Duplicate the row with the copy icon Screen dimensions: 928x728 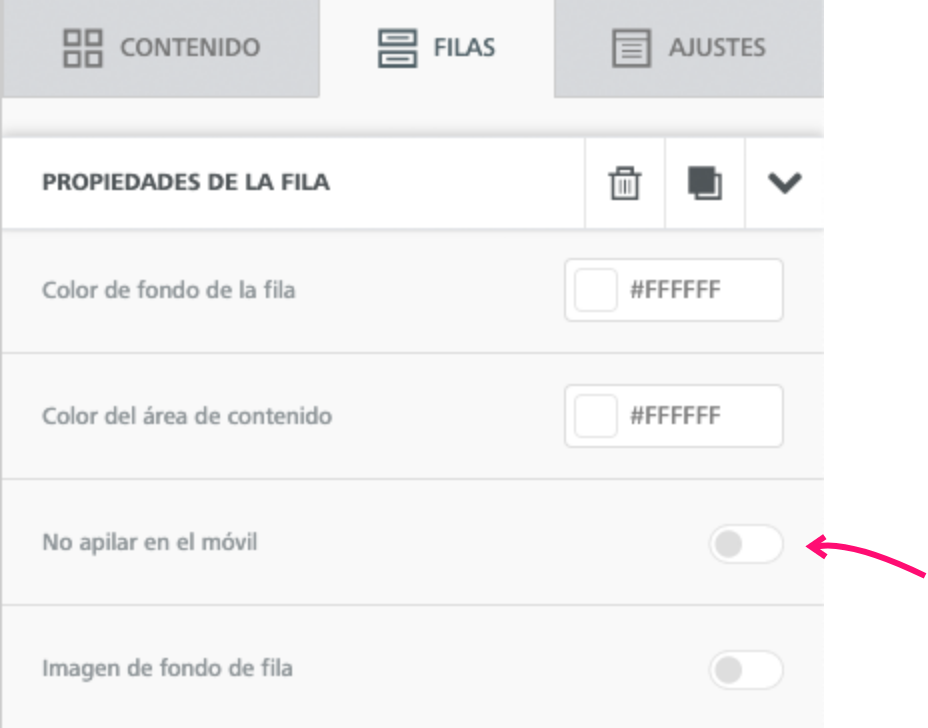point(704,183)
